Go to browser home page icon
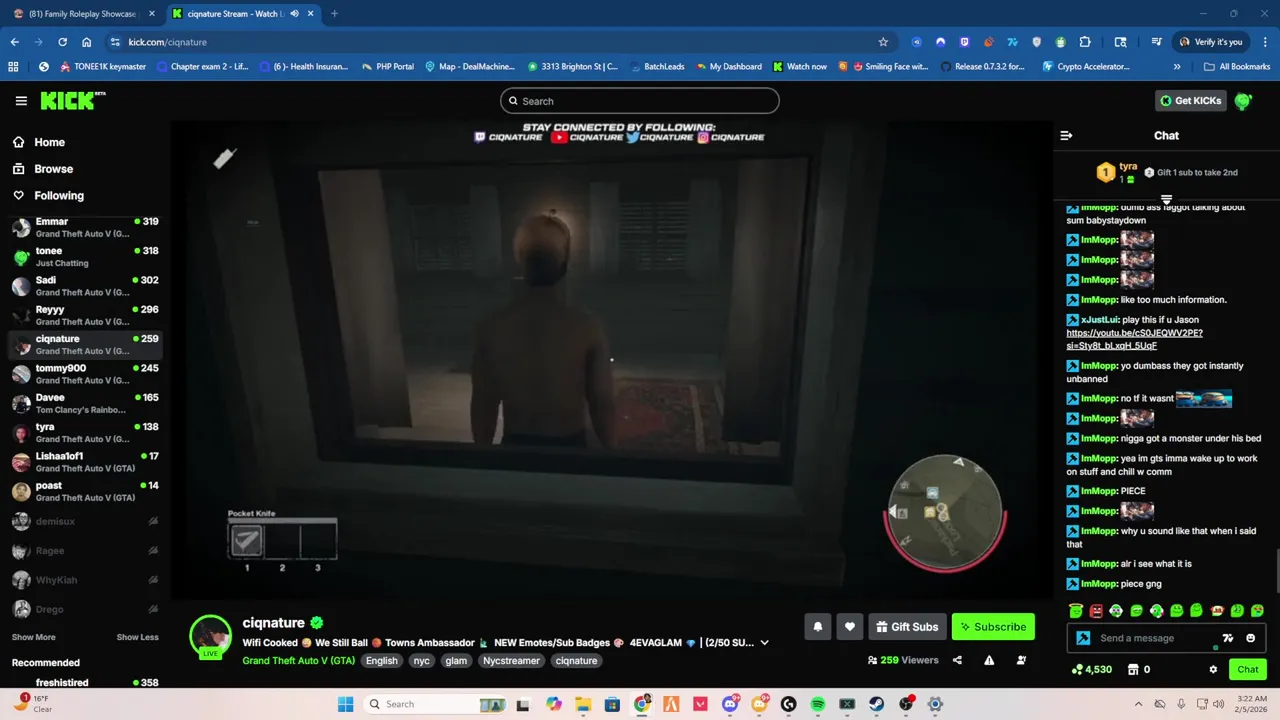This screenshot has width=1280, height=720. tap(87, 42)
